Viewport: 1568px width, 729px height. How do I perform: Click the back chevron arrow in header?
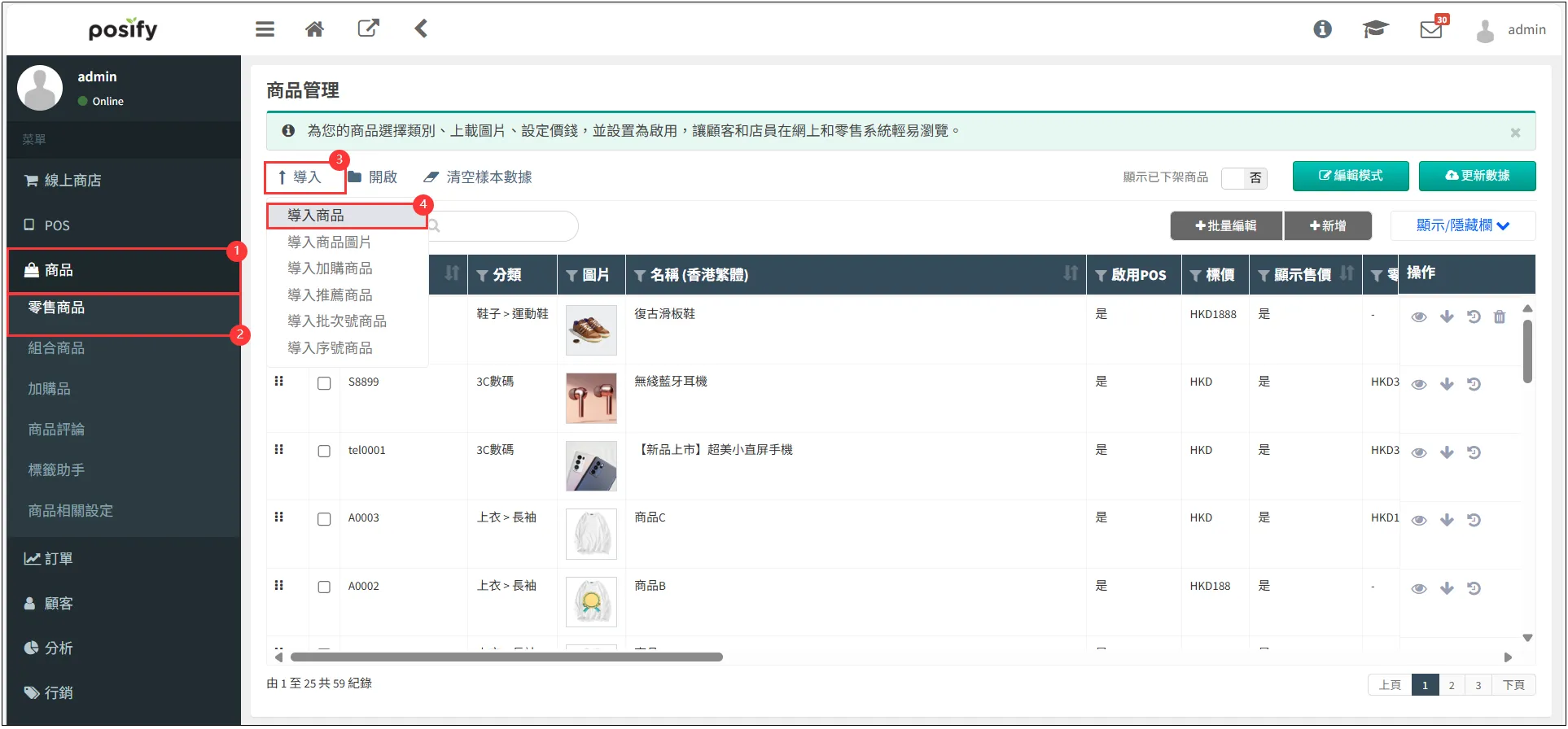421,29
